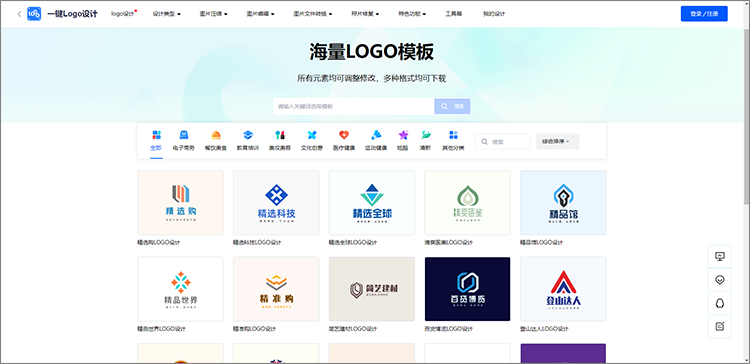Select the 电子商务 category icon
Image resolution: width=750 pixels, height=364 pixels.
click(x=184, y=135)
